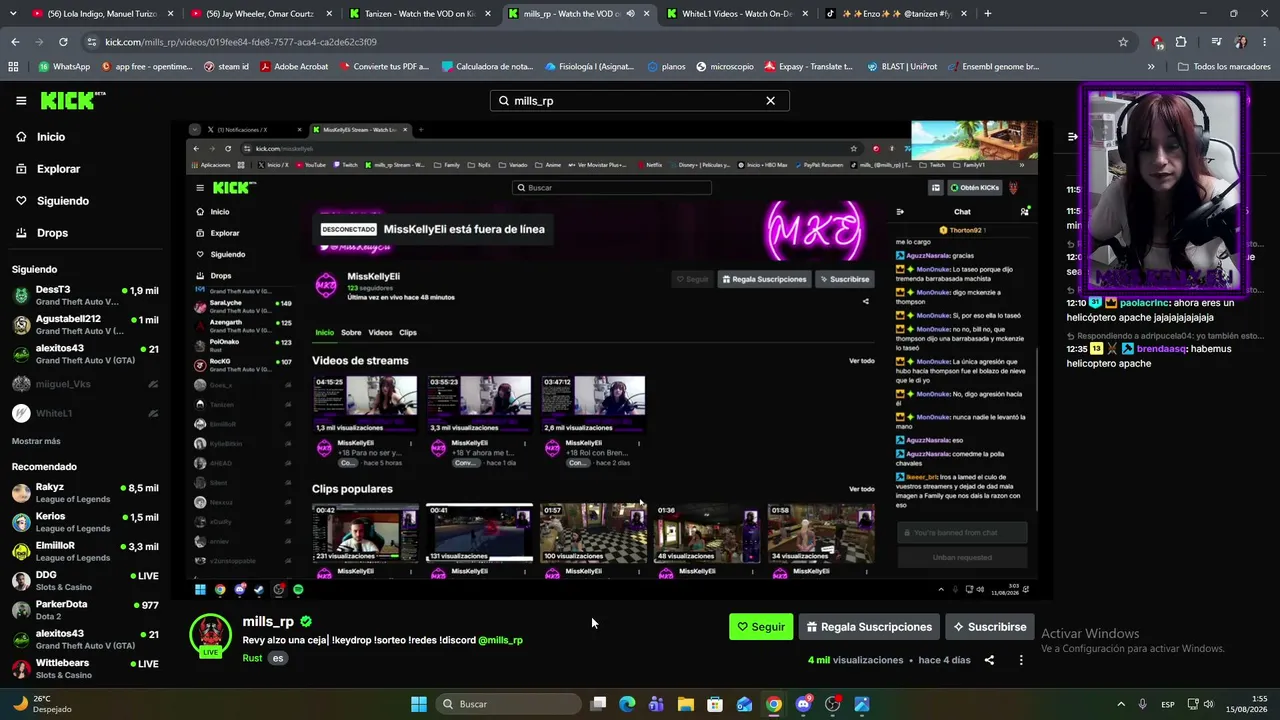Image resolution: width=1280 pixels, height=720 pixels.
Task: Open offline channel miiguel_Vks
Action: [x=85, y=384]
